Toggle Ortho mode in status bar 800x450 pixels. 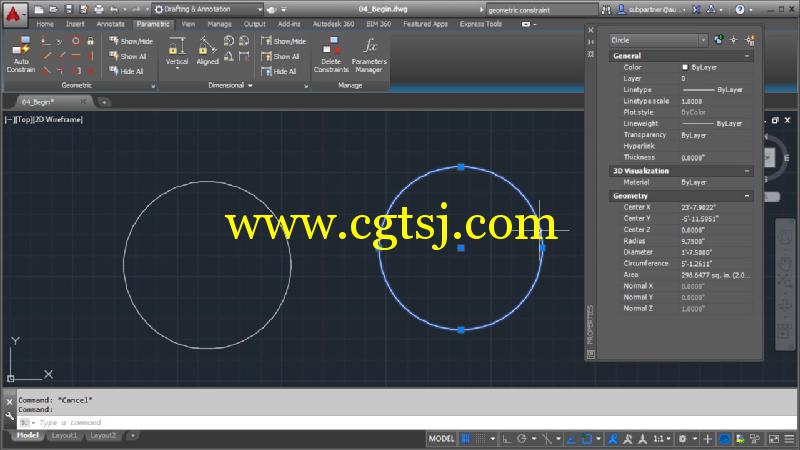coord(506,439)
